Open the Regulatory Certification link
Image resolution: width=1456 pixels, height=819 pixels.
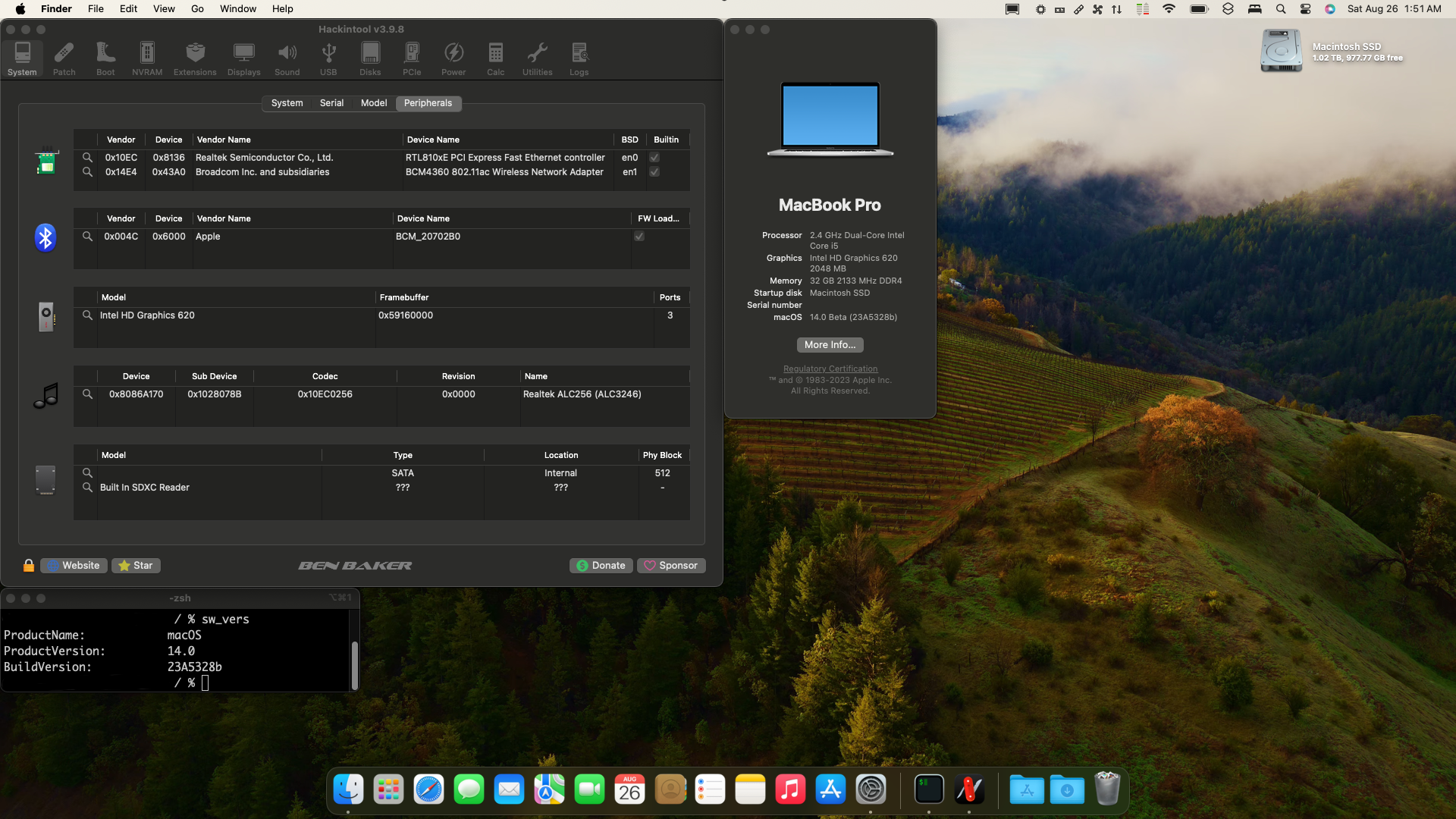pos(830,368)
